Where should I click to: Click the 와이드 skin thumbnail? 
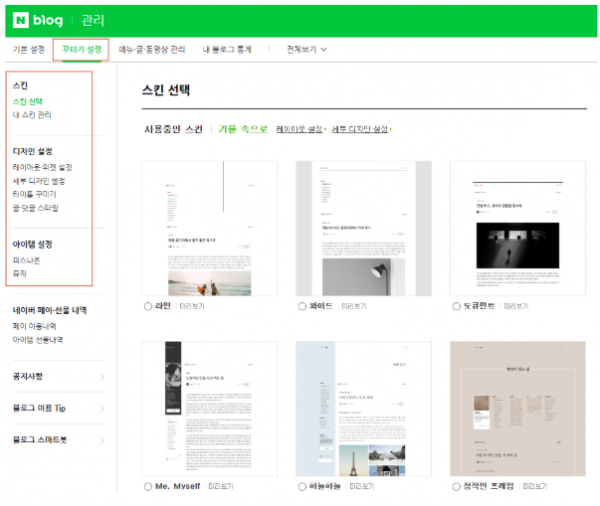[364, 228]
